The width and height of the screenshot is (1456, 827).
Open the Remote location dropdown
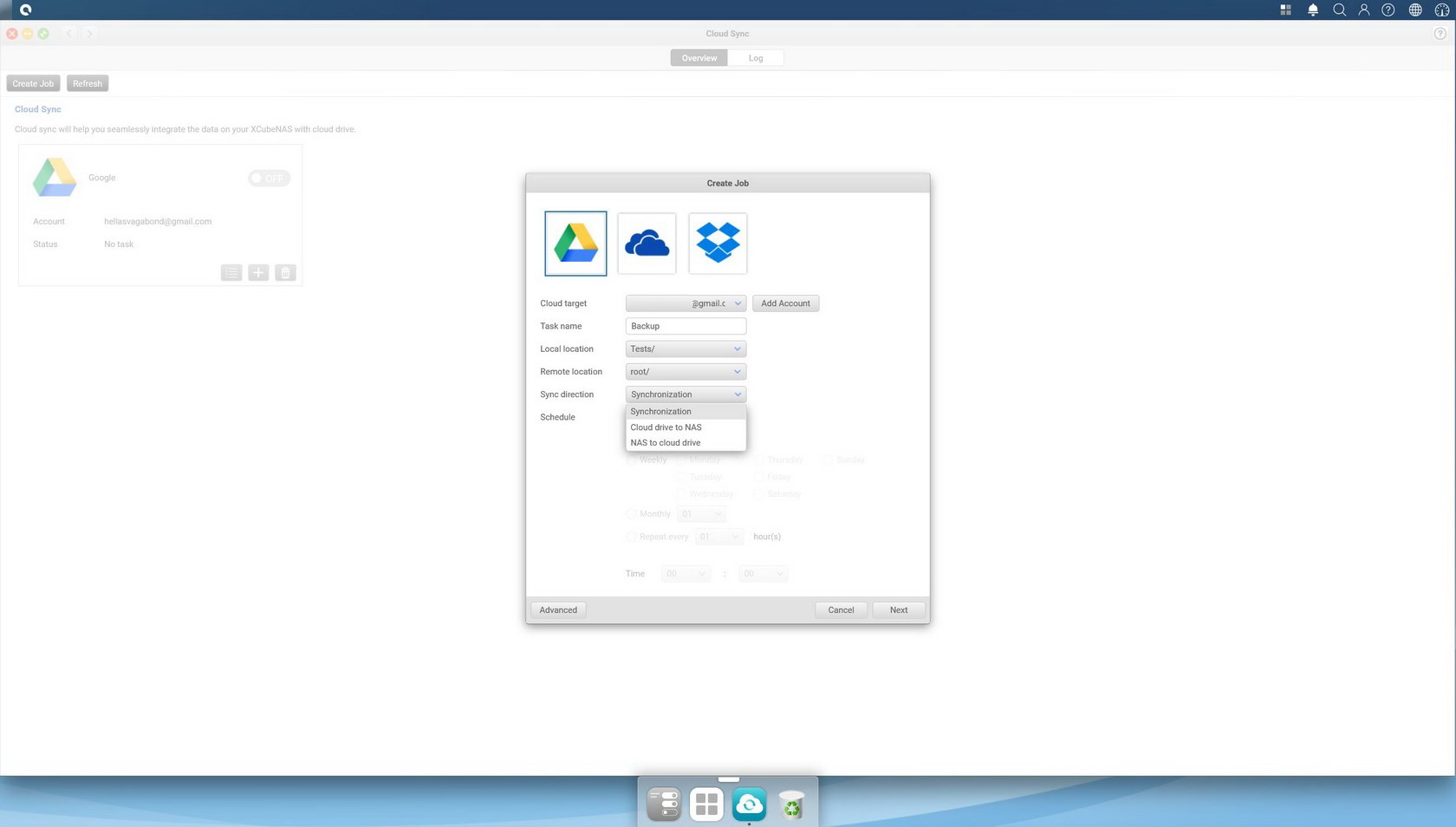tap(686, 372)
